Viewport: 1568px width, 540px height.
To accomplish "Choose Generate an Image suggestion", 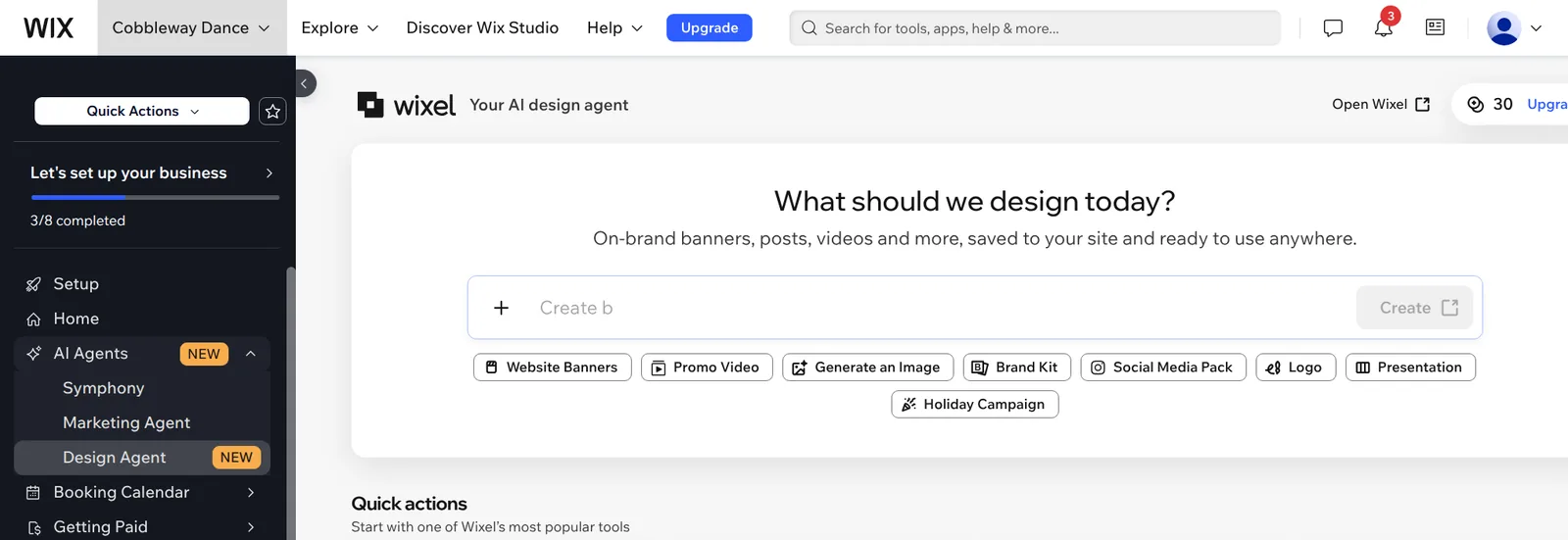I will click(867, 368).
